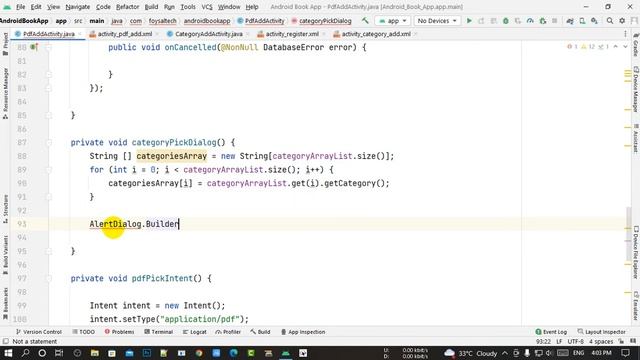This screenshot has height=360, width=640.
Task: Click categoryPickDialog breadcrumb in navigation bar
Action: [x=321, y=21]
